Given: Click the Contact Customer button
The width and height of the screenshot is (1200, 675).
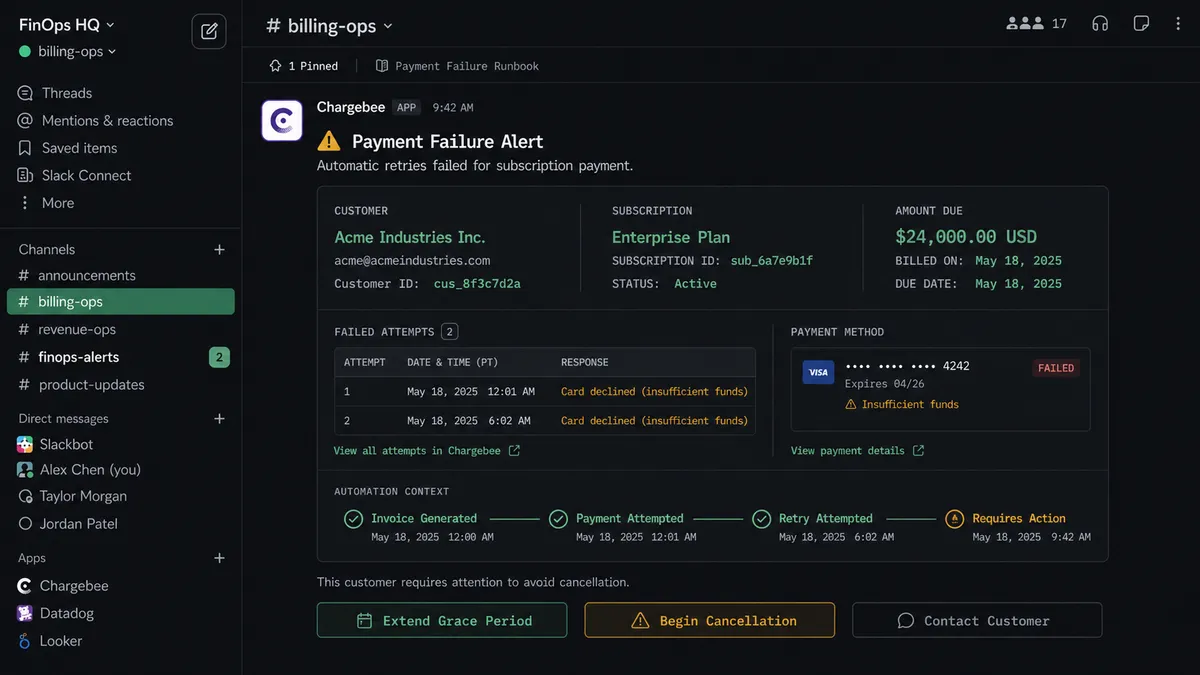Looking at the screenshot, I should (977, 620).
